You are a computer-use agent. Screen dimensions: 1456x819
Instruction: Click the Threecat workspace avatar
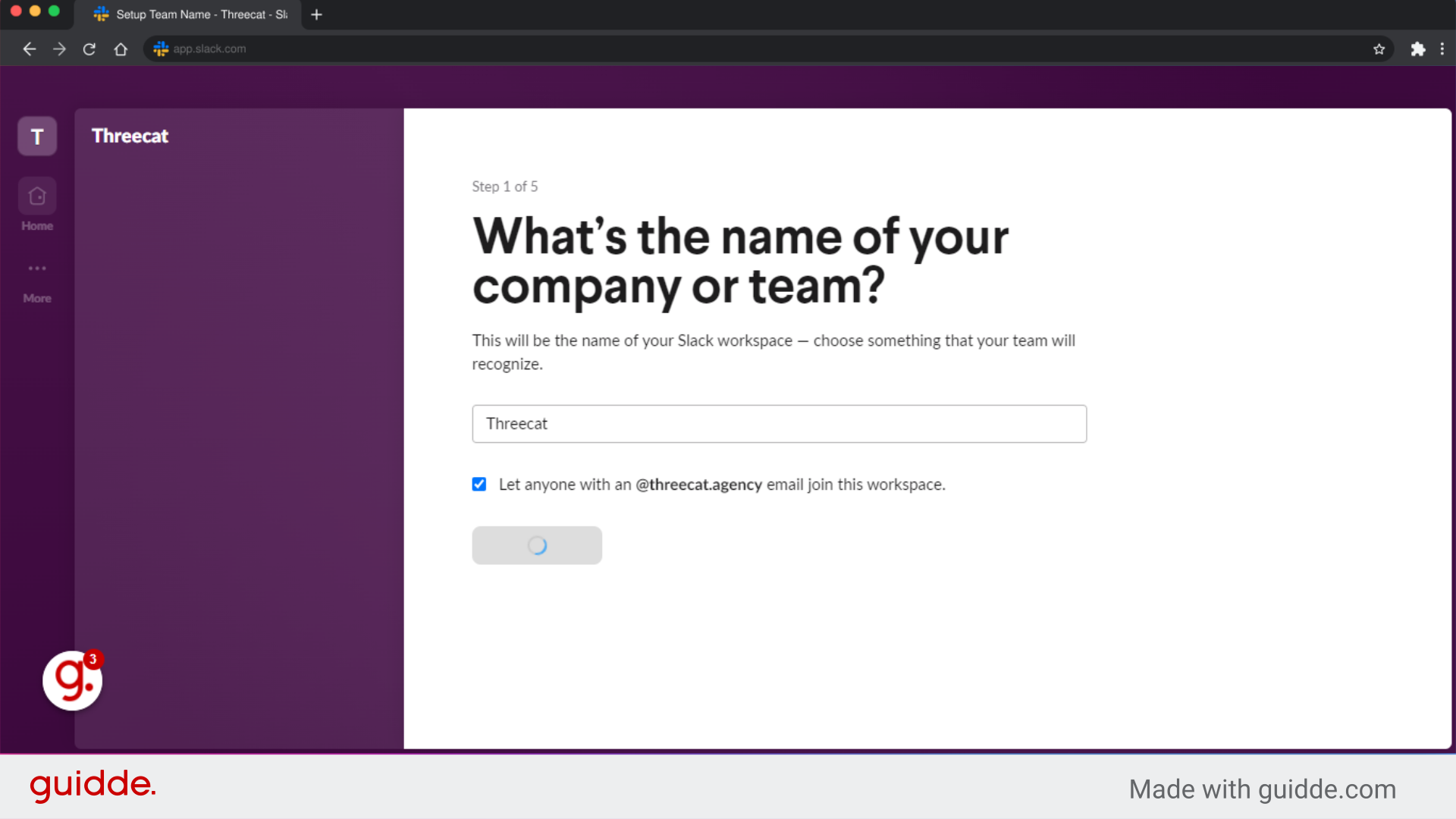point(36,136)
